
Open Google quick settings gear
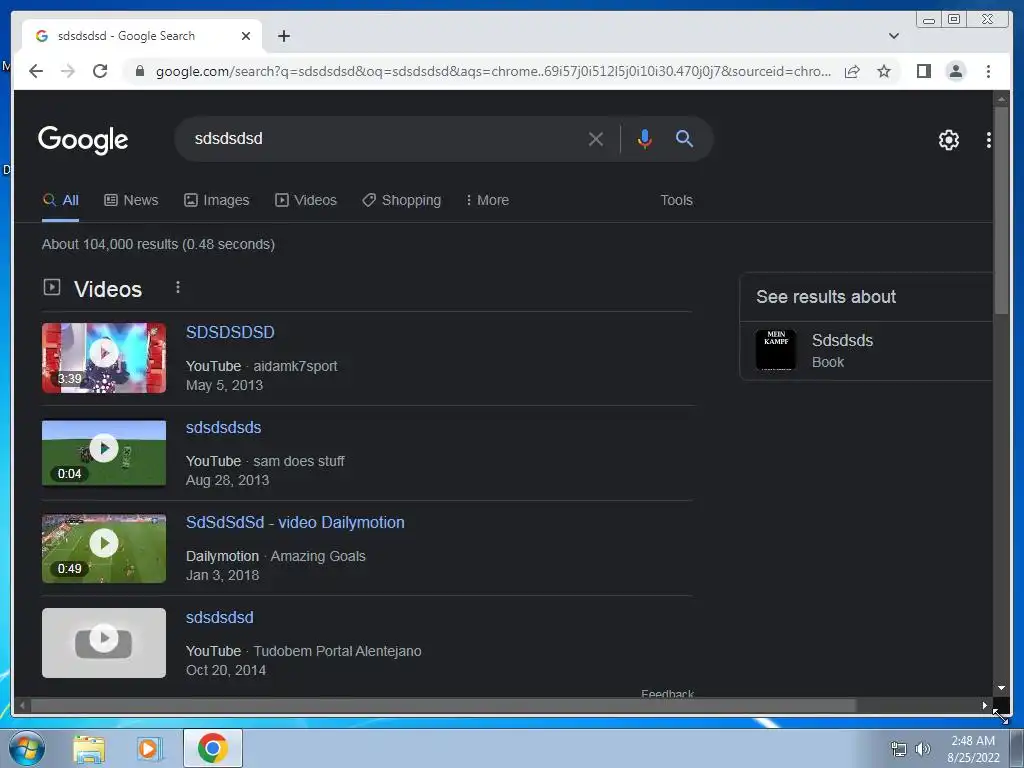pyautogui.click(x=948, y=140)
